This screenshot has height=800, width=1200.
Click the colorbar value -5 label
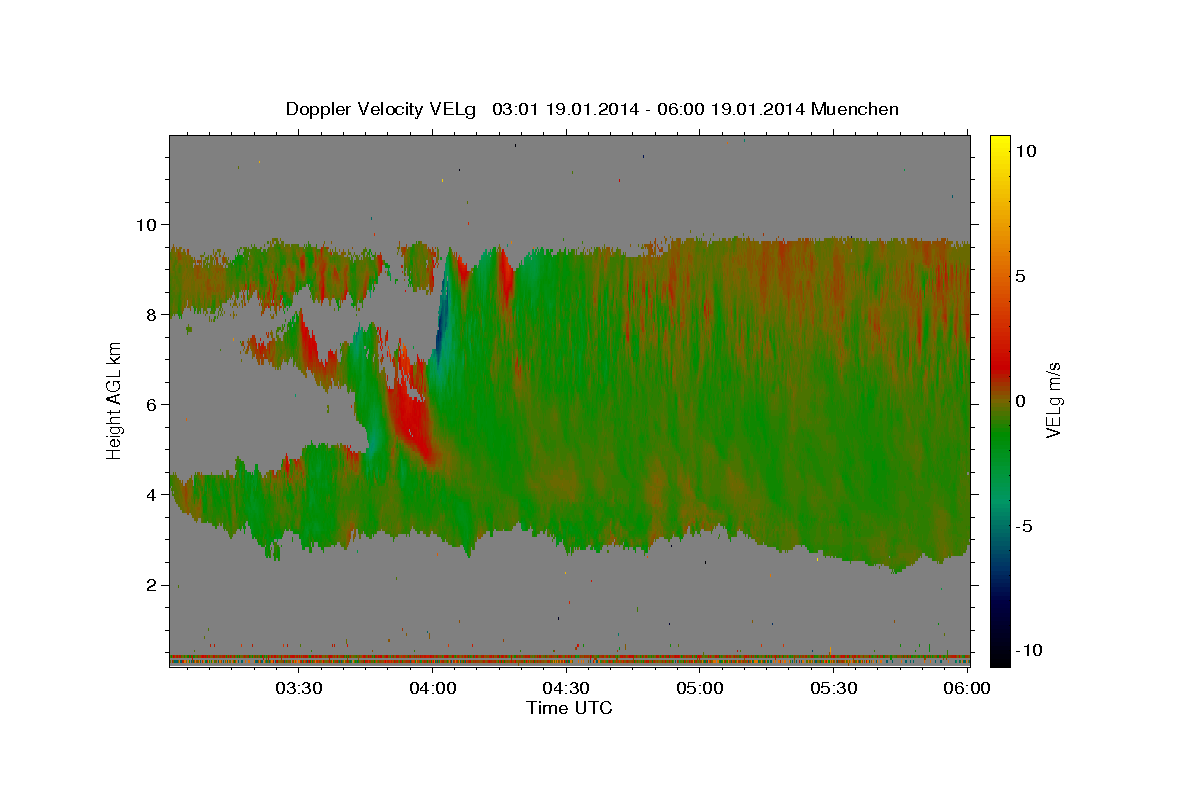pos(1026,526)
